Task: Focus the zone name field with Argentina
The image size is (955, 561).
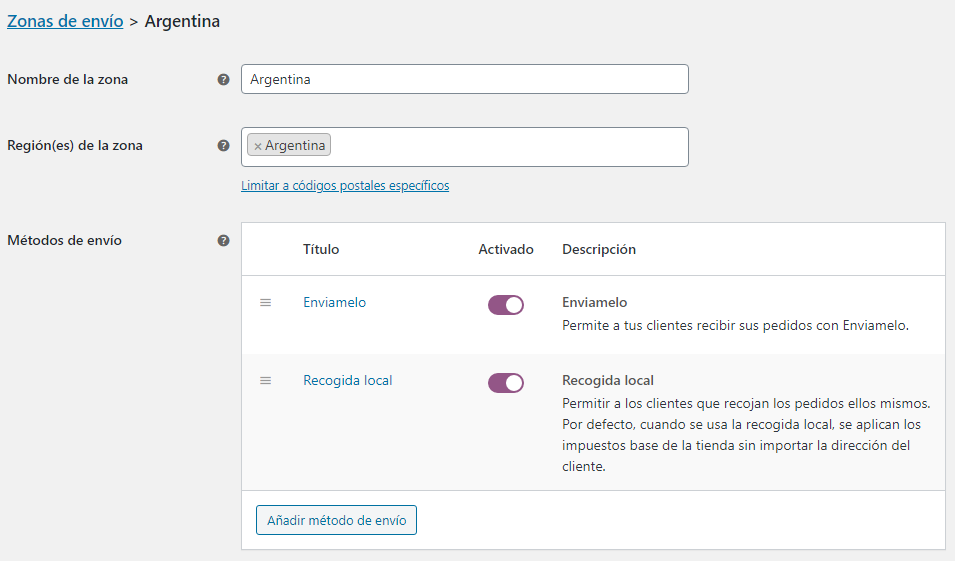Action: tap(465, 79)
